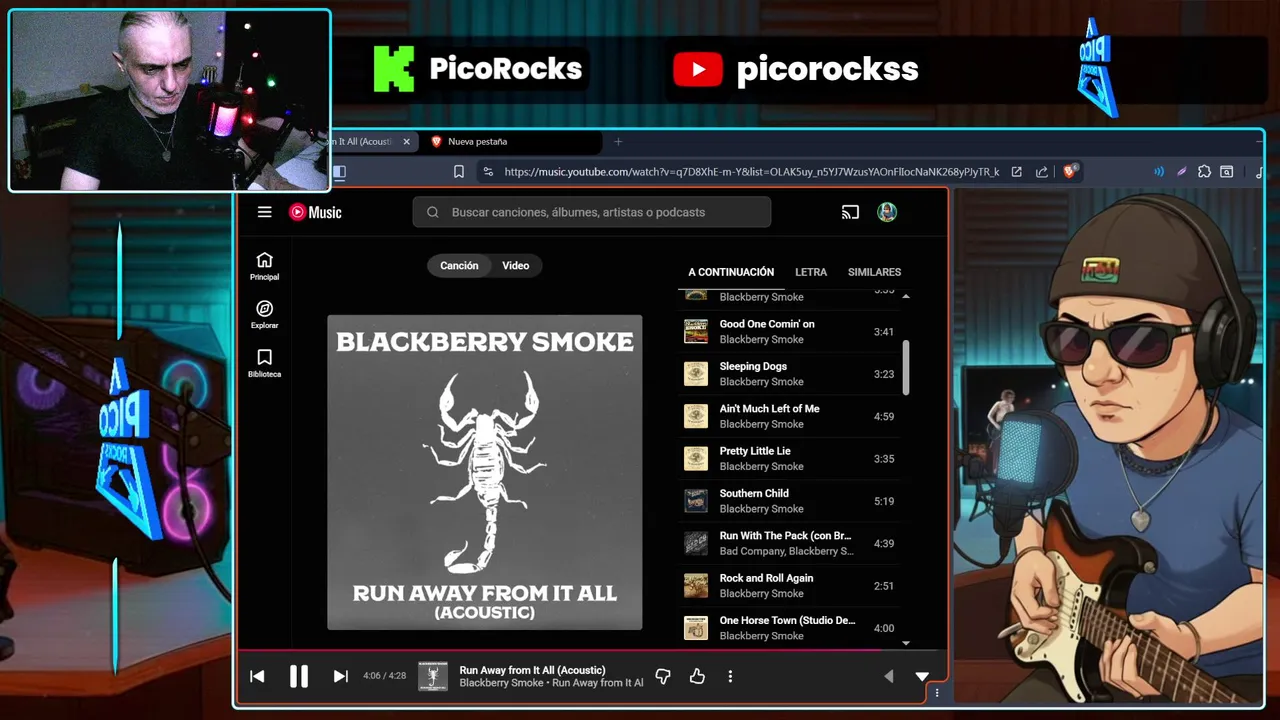Dislike Run Away from It All

tap(663, 677)
